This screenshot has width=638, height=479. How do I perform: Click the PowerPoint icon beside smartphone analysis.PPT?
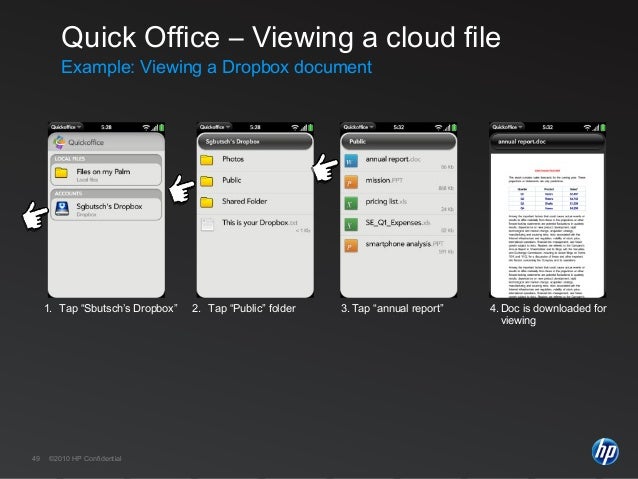350,245
